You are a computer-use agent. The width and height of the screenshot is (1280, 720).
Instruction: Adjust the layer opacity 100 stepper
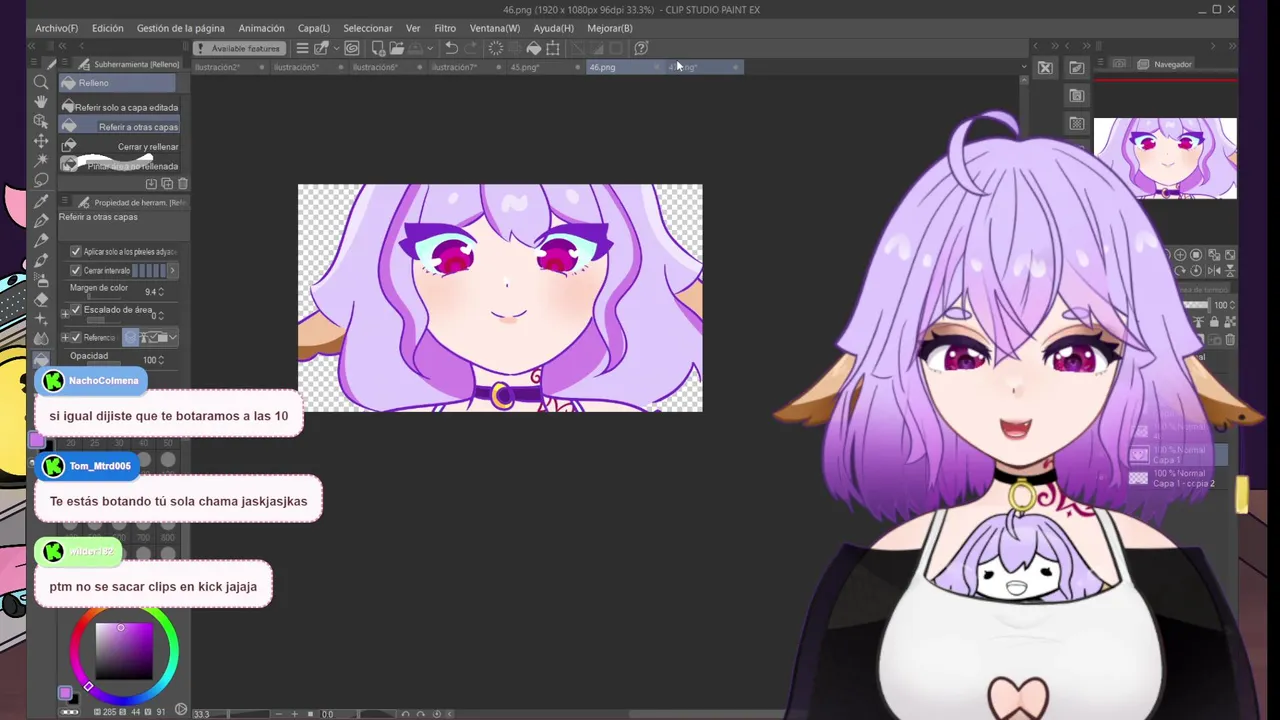(x=1234, y=305)
